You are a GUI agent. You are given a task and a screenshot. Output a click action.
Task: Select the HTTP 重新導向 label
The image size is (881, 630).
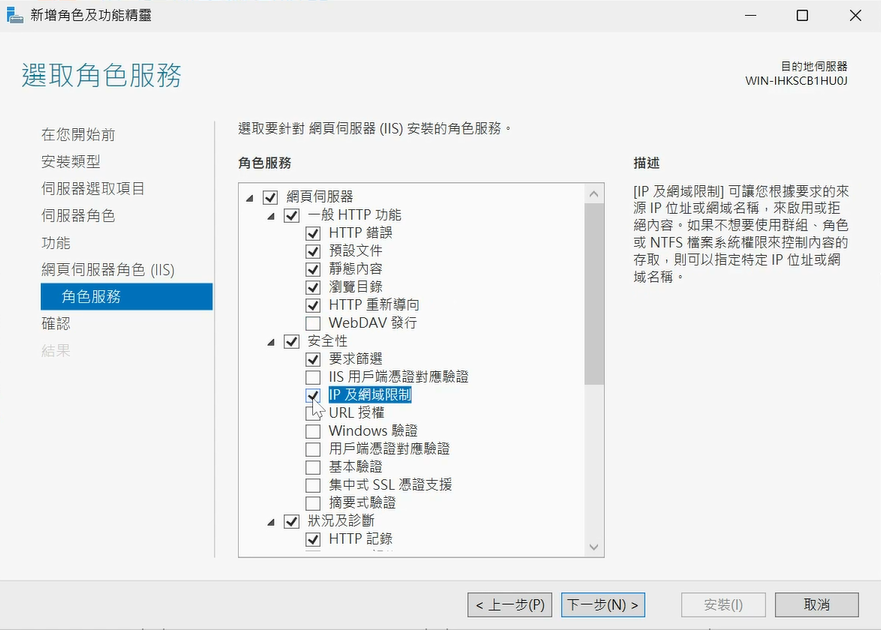[x=374, y=305]
